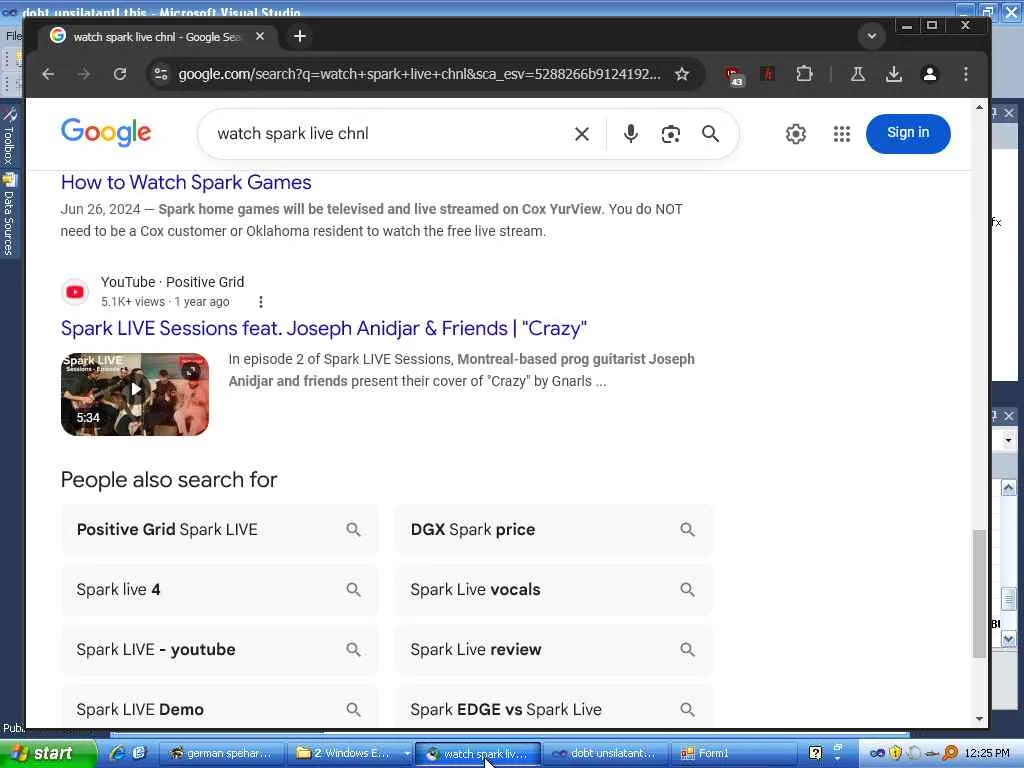Image resolution: width=1024 pixels, height=768 pixels.
Task: Click the taskbar help question-mark icon
Action: pyautogui.click(x=815, y=754)
